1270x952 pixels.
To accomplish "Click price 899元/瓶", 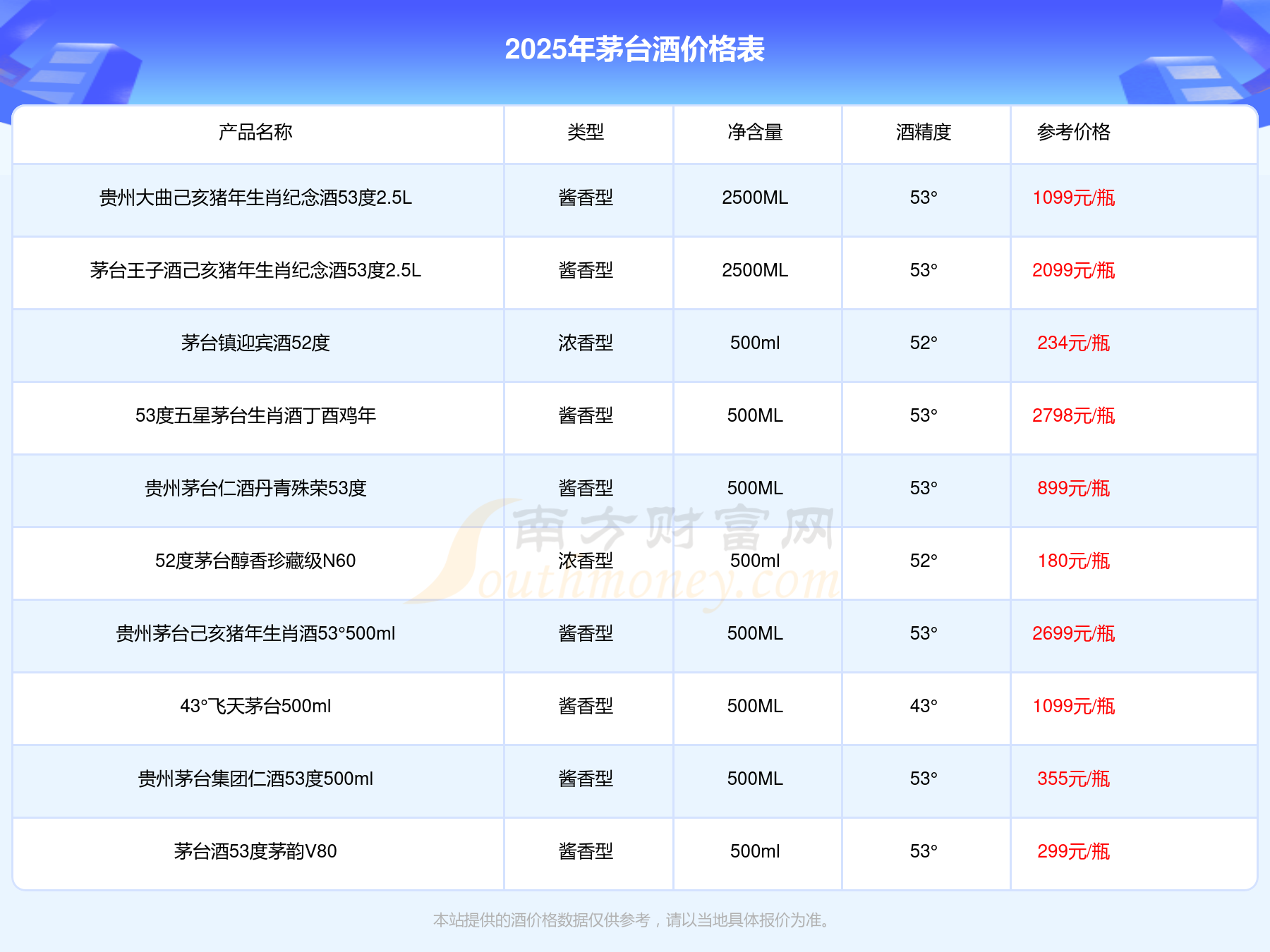I will click(x=1074, y=488).
